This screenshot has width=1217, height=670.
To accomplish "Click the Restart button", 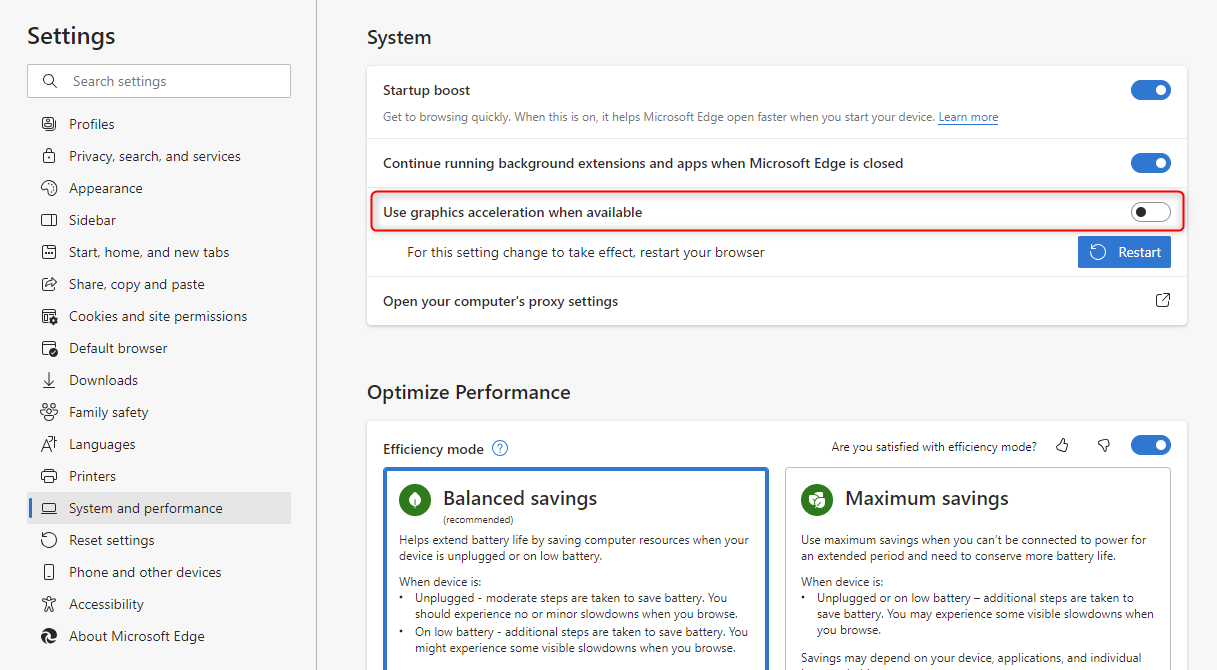I will coord(1124,251).
